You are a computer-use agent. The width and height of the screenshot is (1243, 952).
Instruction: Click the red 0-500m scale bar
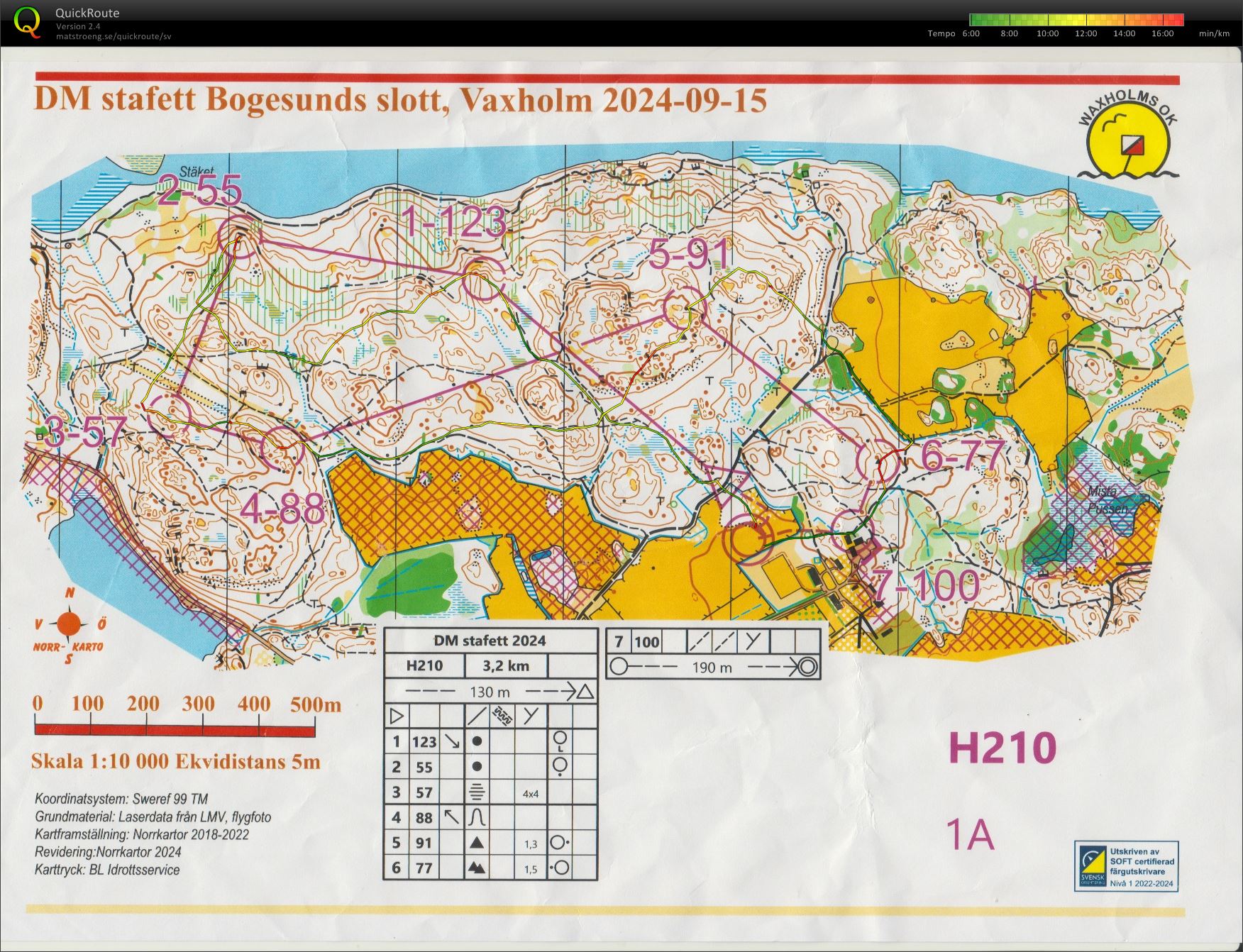pos(175,730)
